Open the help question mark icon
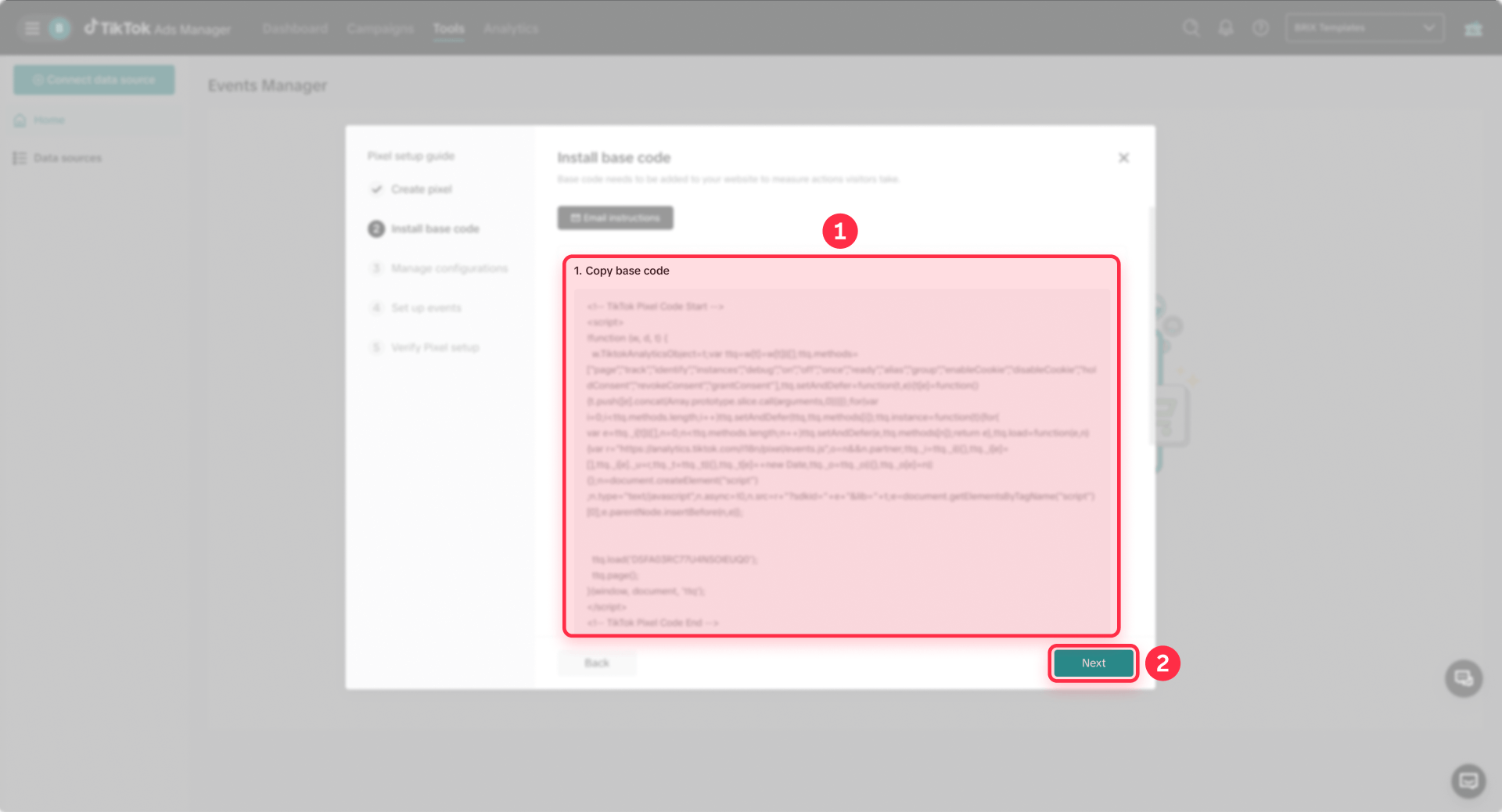Image resolution: width=1502 pixels, height=812 pixels. pos(1260,28)
